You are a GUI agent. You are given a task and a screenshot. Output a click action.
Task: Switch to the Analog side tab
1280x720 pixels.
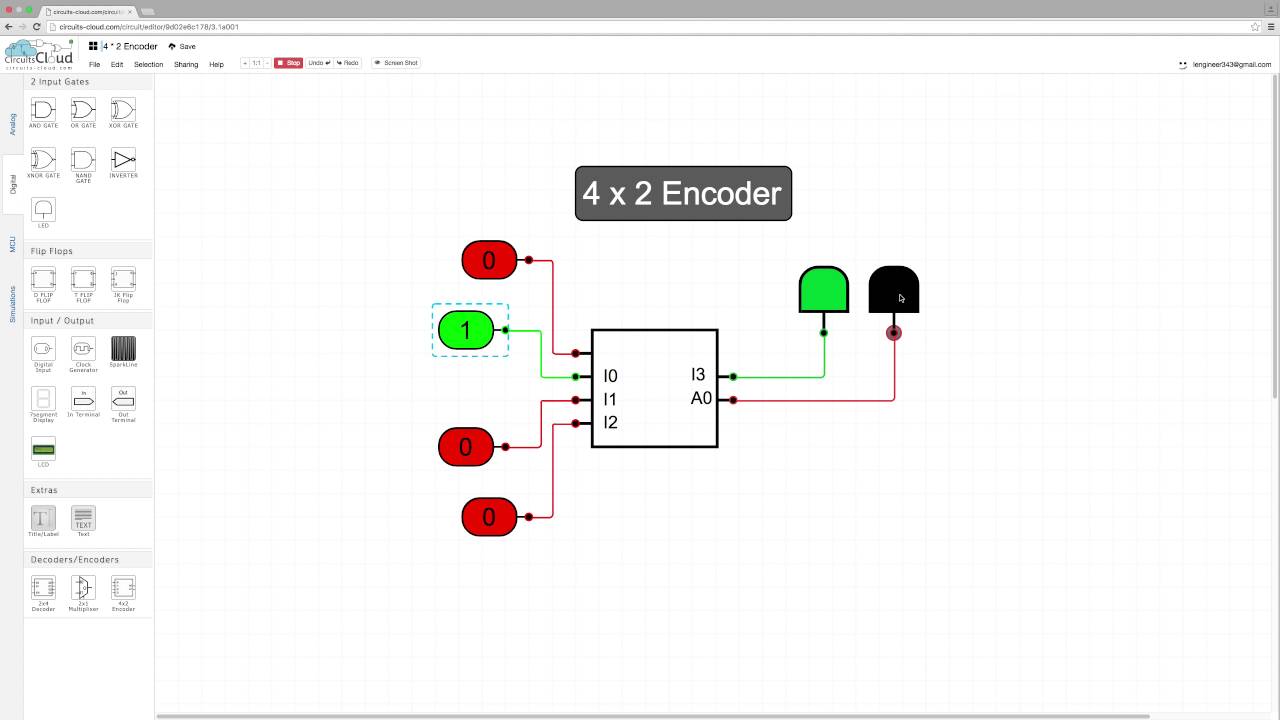click(13, 124)
